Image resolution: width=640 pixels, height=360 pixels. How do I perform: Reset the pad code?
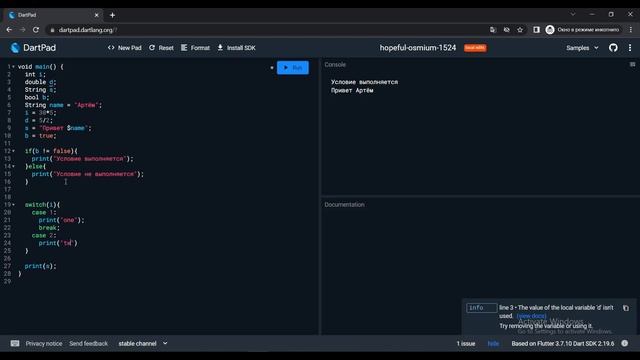[x=161, y=48]
